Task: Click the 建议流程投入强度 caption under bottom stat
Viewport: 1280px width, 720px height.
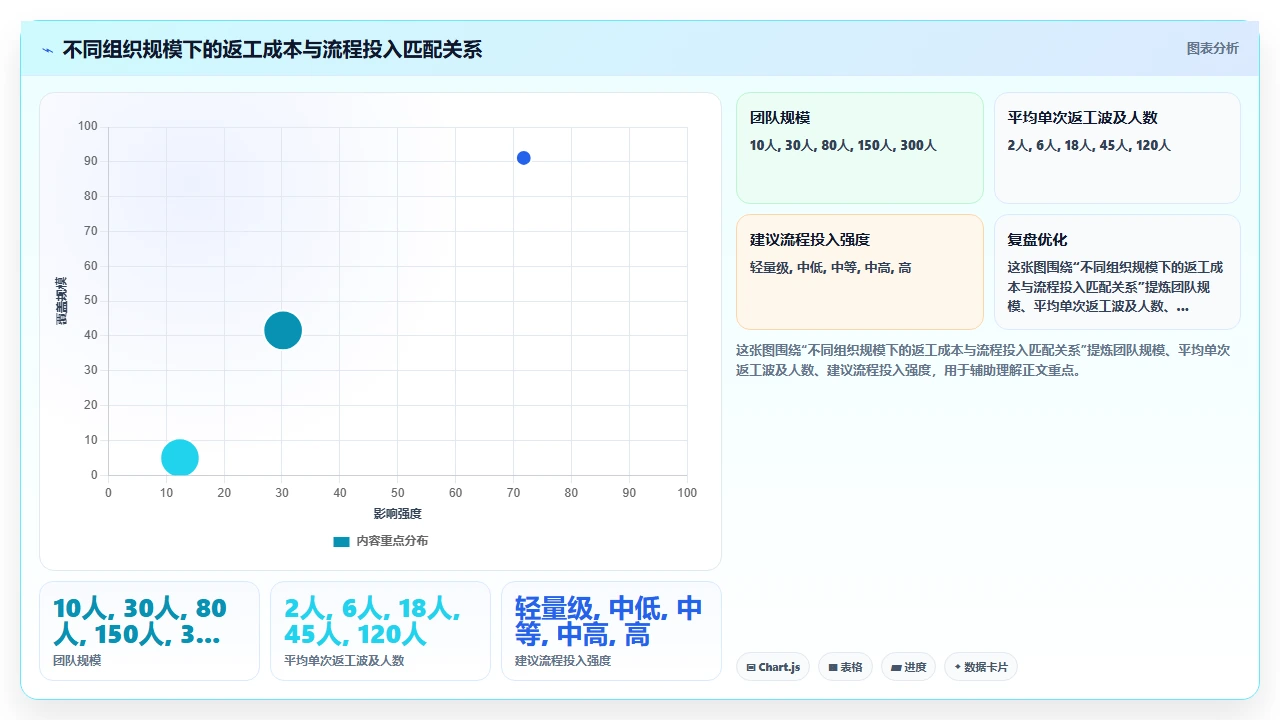Action: pyautogui.click(x=563, y=661)
